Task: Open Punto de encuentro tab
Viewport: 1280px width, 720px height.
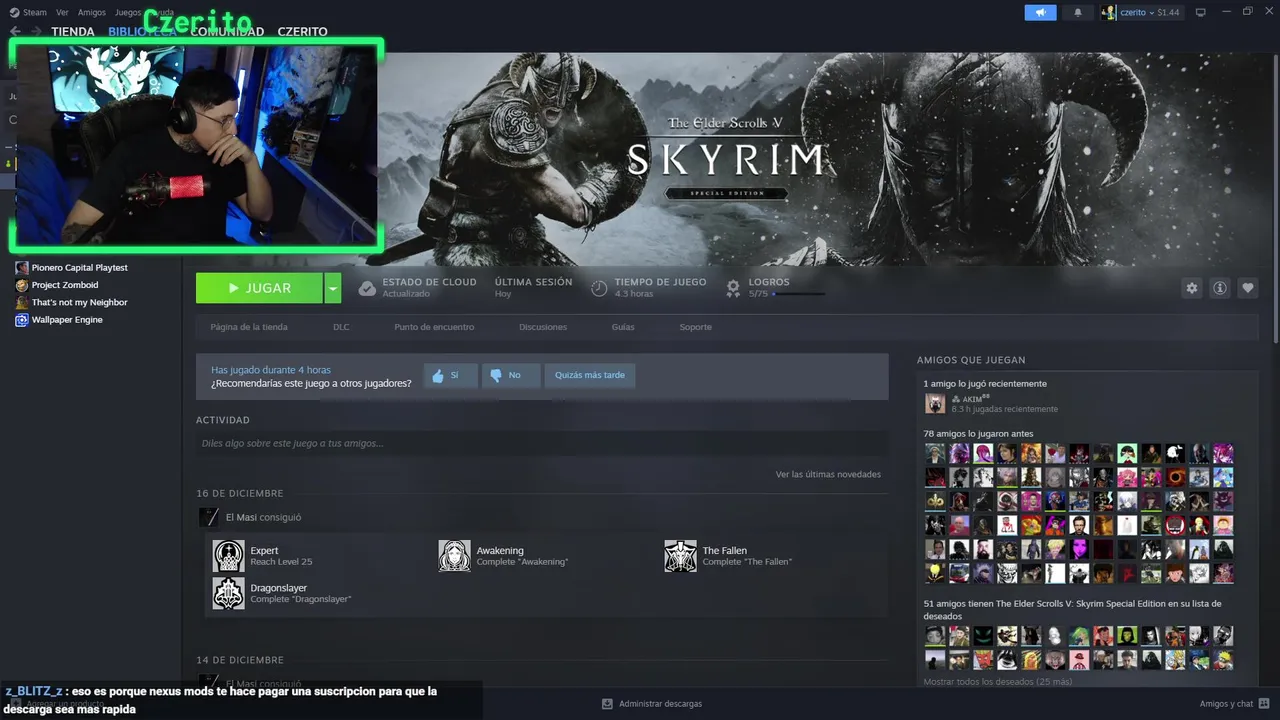Action: pos(434,327)
